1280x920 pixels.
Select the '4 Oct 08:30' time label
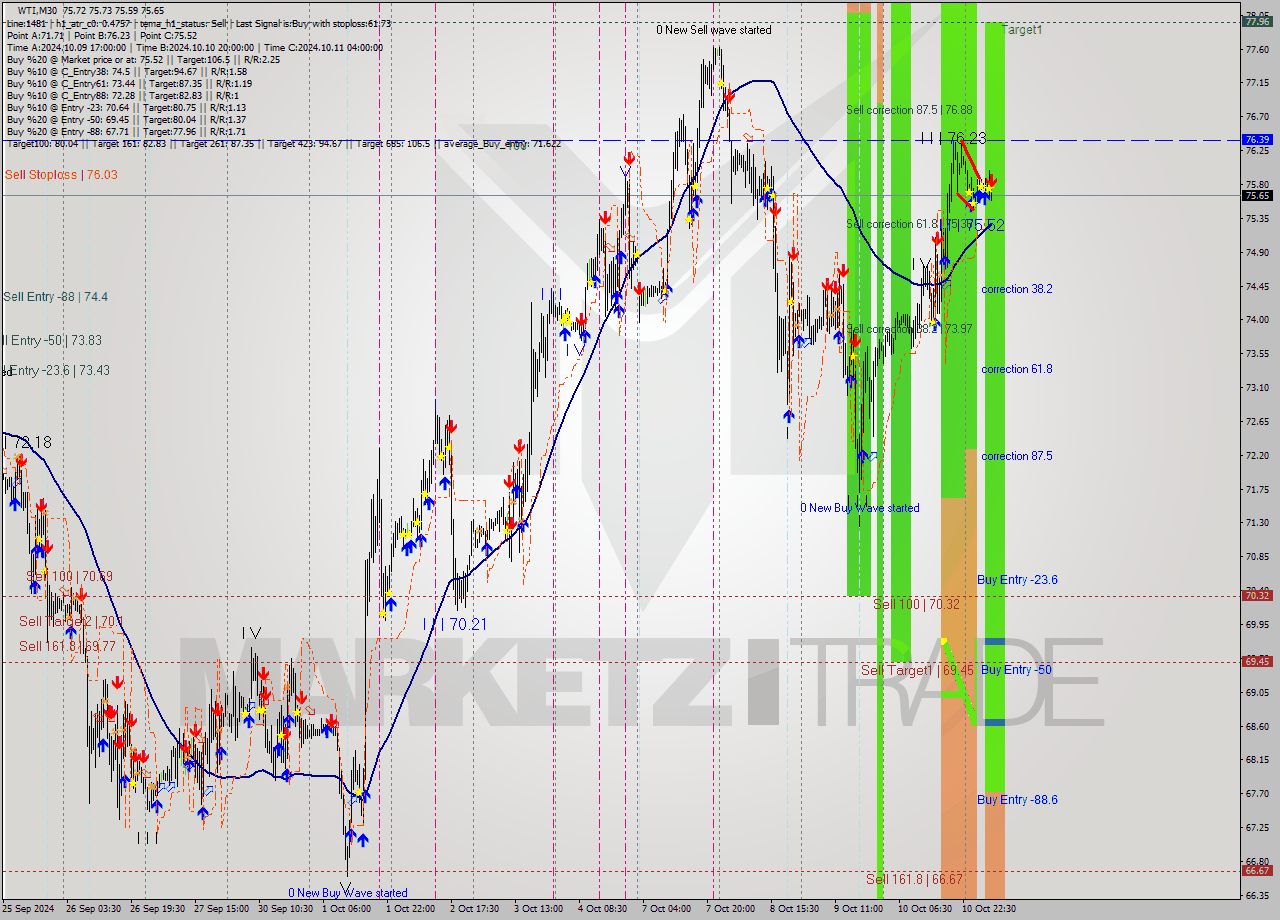[x=603, y=909]
